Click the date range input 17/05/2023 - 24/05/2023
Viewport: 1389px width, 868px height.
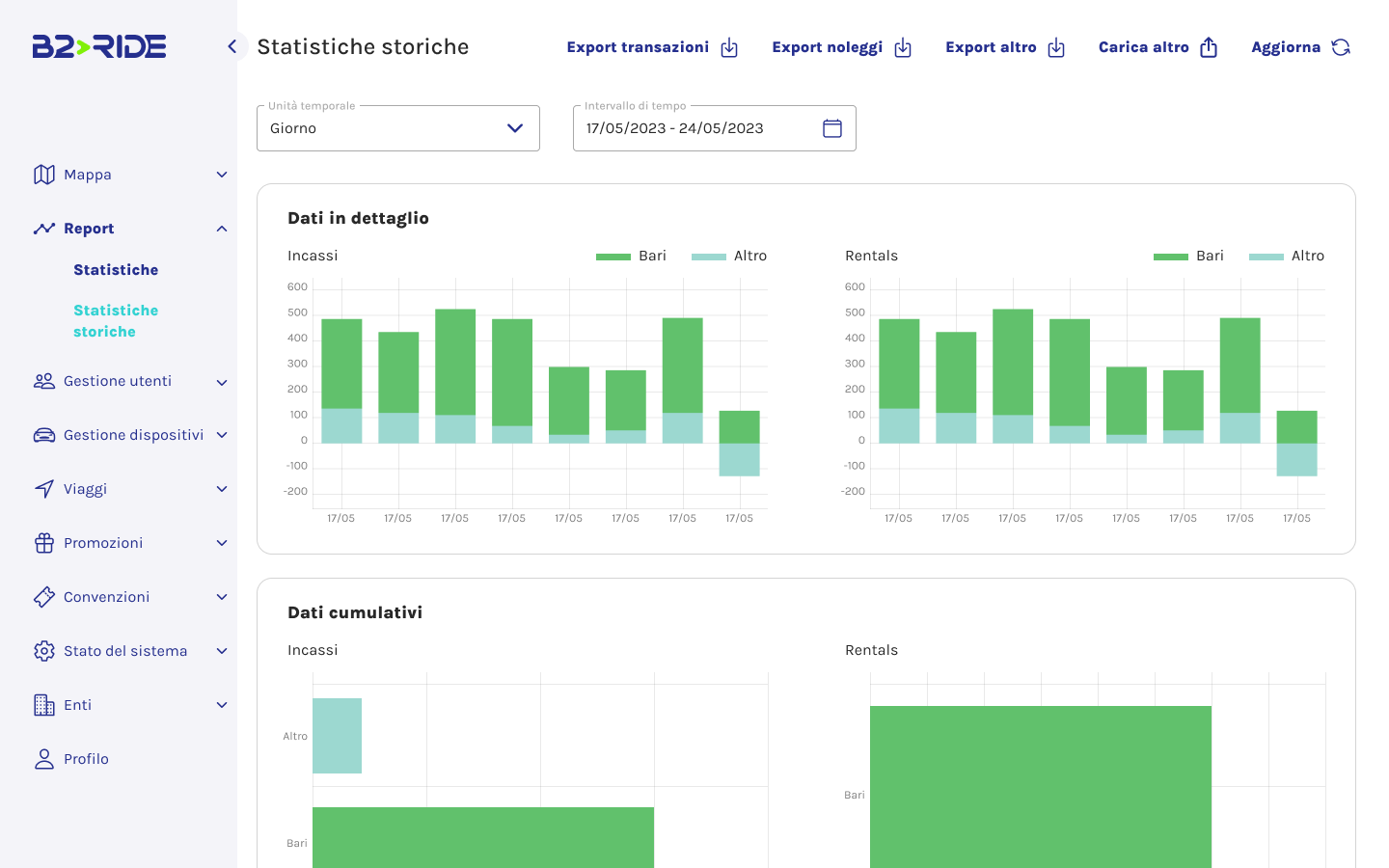pyautogui.click(x=715, y=128)
